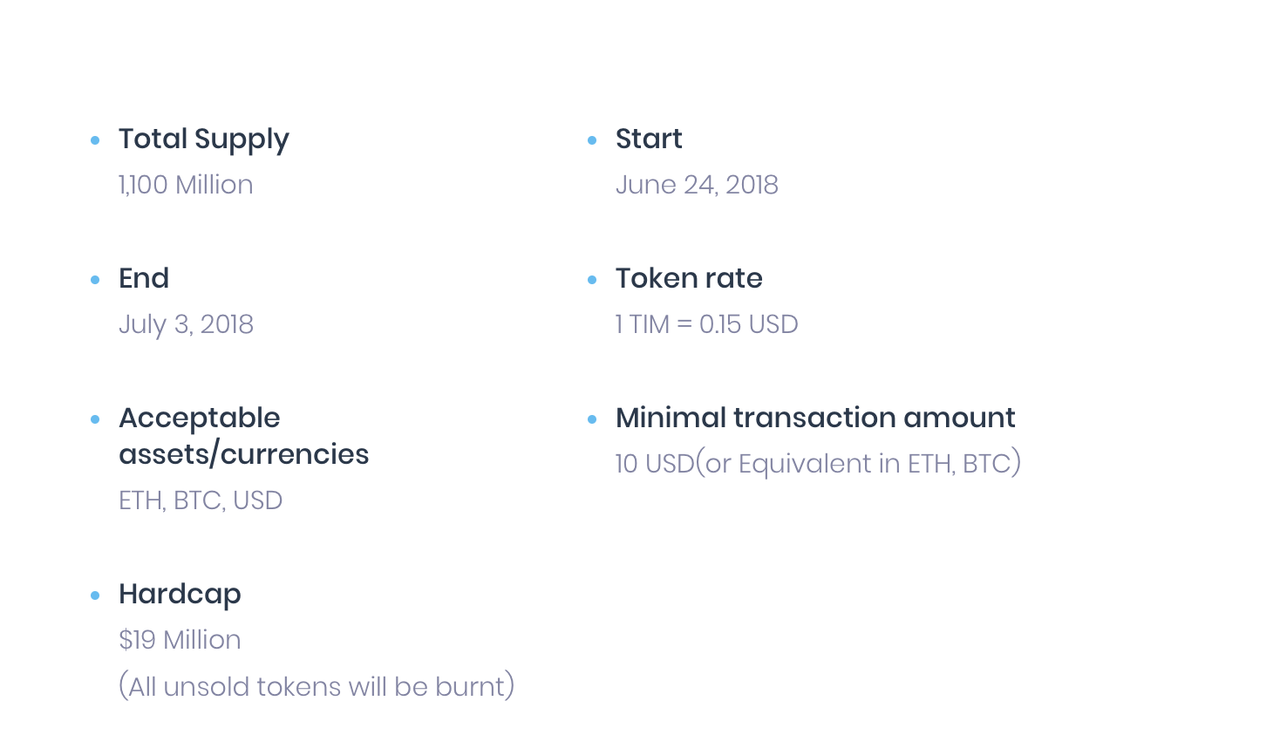Click the Start heading

(649, 138)
